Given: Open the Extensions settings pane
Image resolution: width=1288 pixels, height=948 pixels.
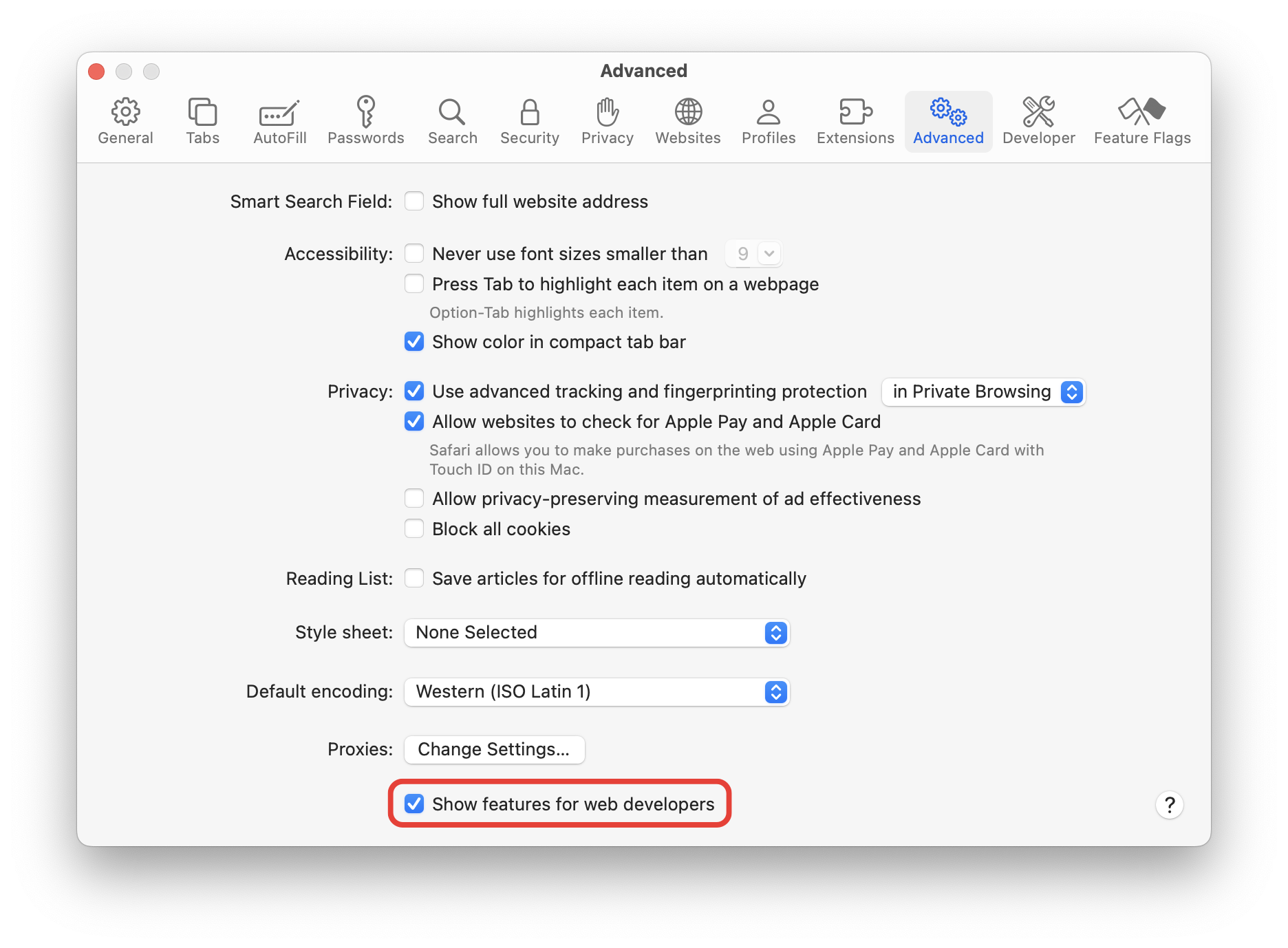Looking at the screenshot, I should pos(855,120).
